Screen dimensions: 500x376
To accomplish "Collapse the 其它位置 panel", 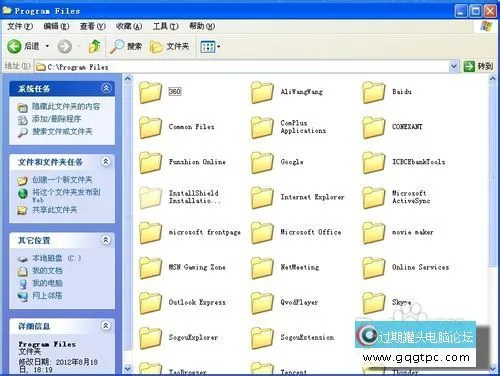I will [106, 240].
